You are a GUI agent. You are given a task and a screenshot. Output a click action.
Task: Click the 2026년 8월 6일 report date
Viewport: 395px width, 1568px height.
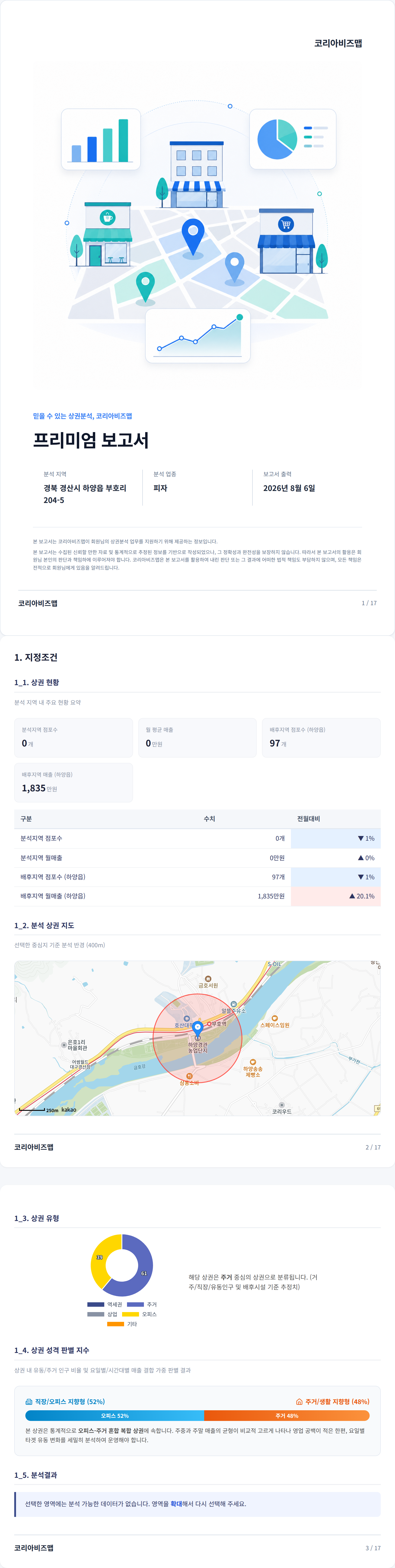pos(289,488)
